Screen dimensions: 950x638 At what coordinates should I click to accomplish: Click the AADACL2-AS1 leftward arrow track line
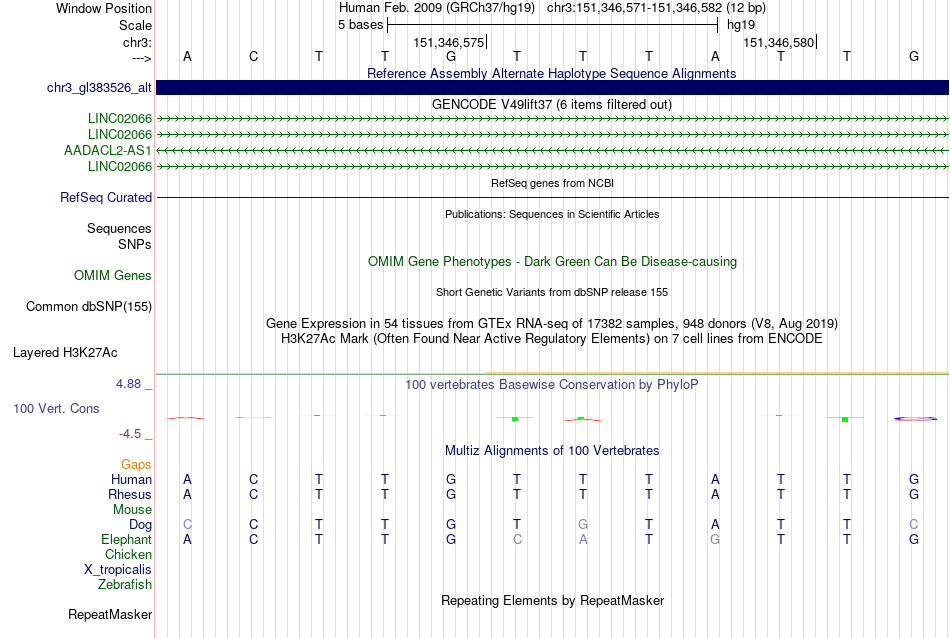(x=552, y=150)
